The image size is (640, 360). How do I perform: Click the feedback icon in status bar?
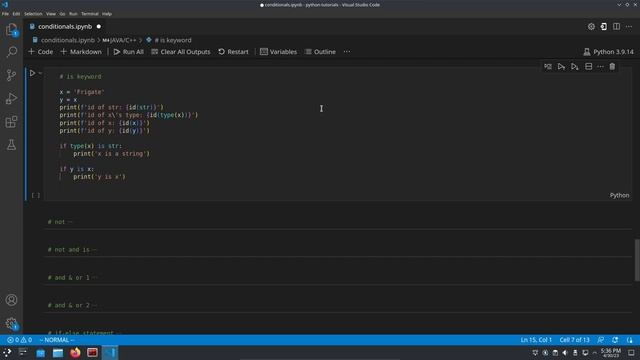coord(601,340)
